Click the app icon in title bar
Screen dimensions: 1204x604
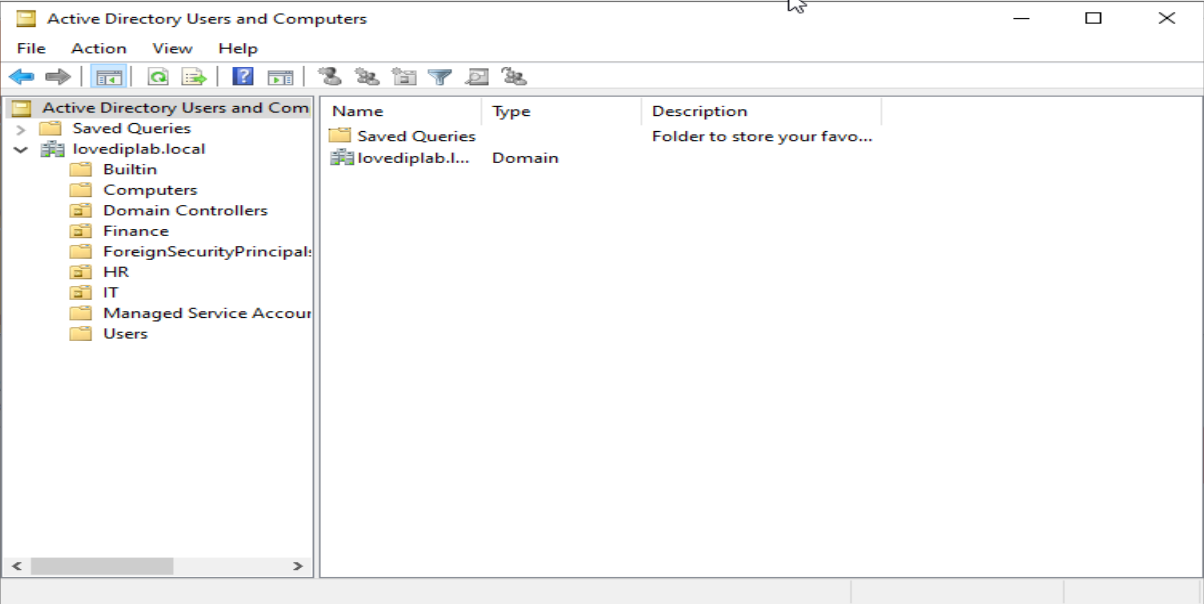click(26, 18)
